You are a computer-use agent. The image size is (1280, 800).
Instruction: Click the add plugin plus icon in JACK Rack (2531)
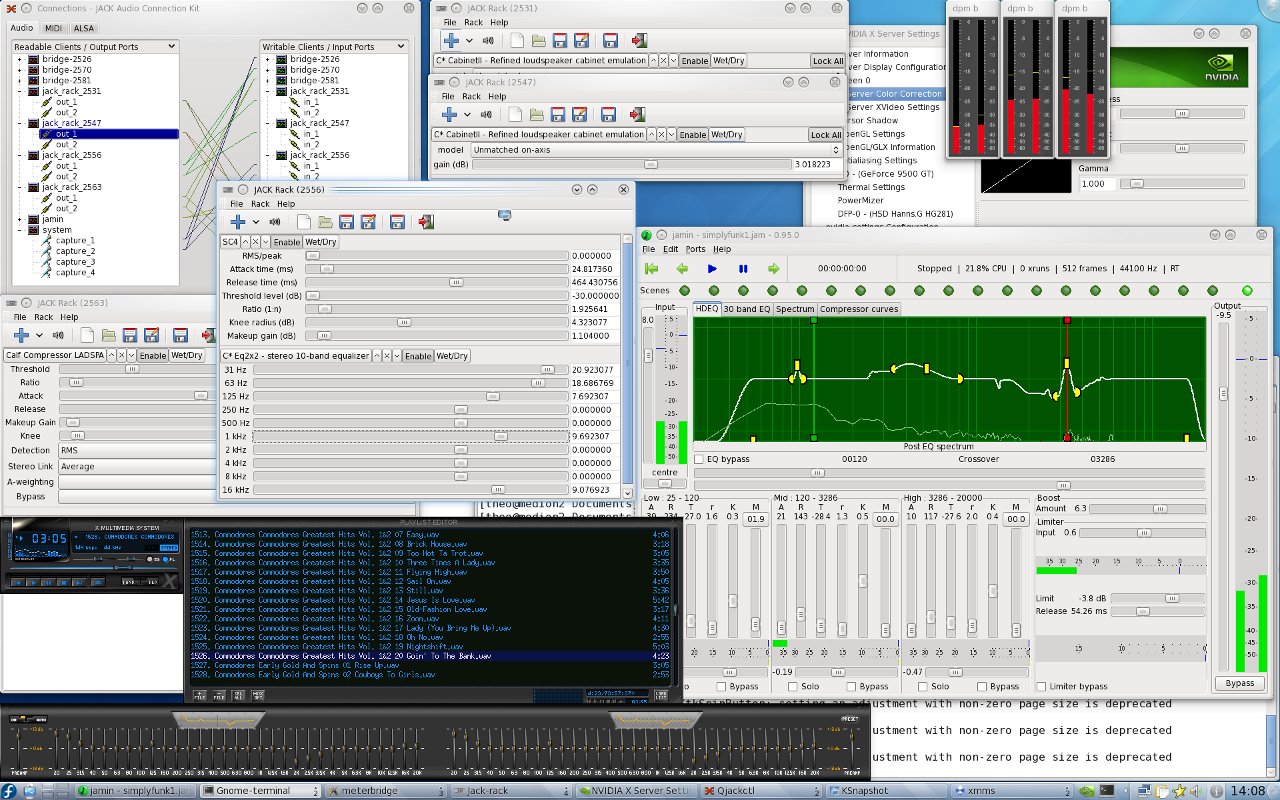(x=451, y=41)
